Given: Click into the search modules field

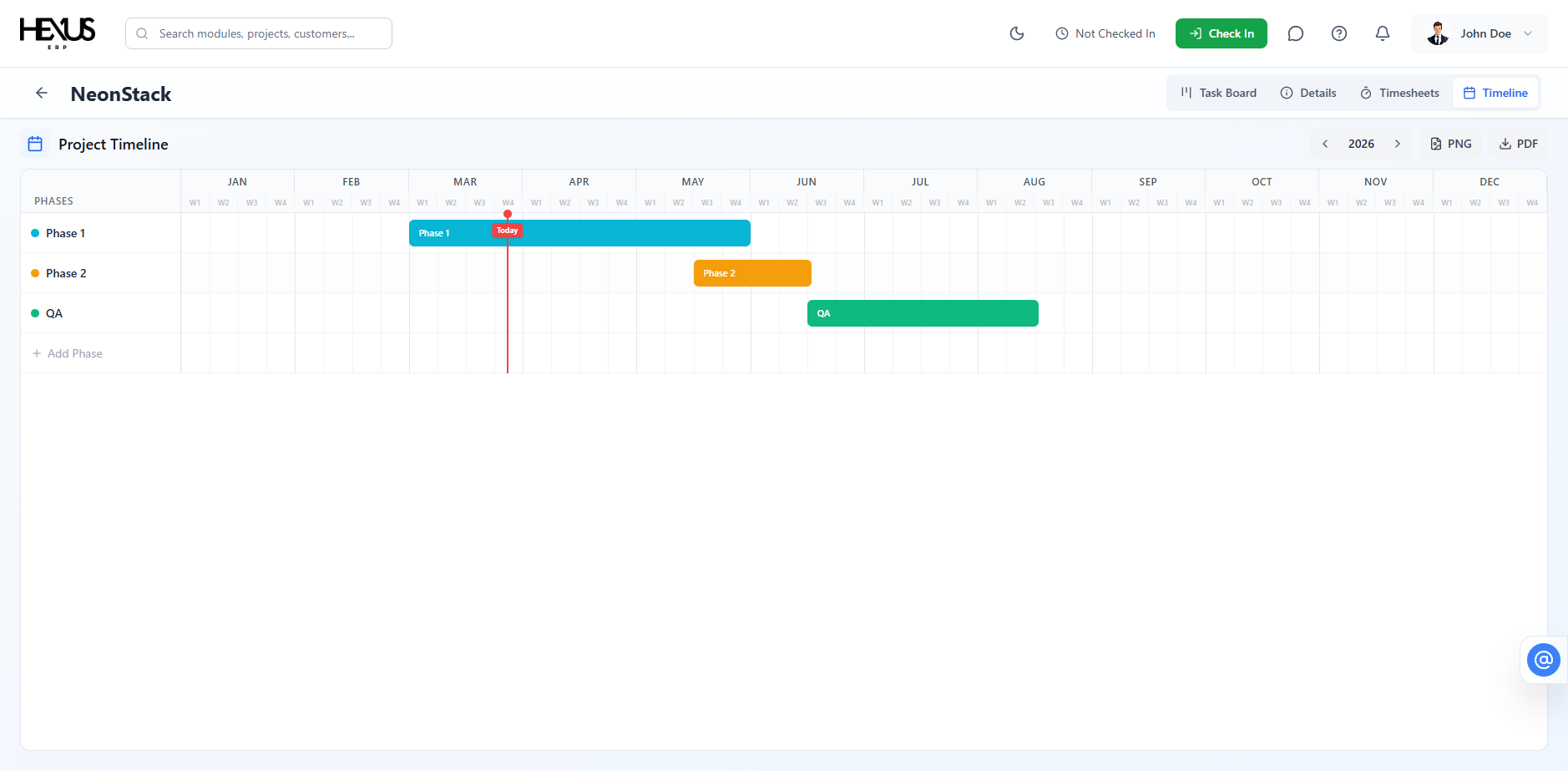Looking at the screenshot, I should 259,33.
